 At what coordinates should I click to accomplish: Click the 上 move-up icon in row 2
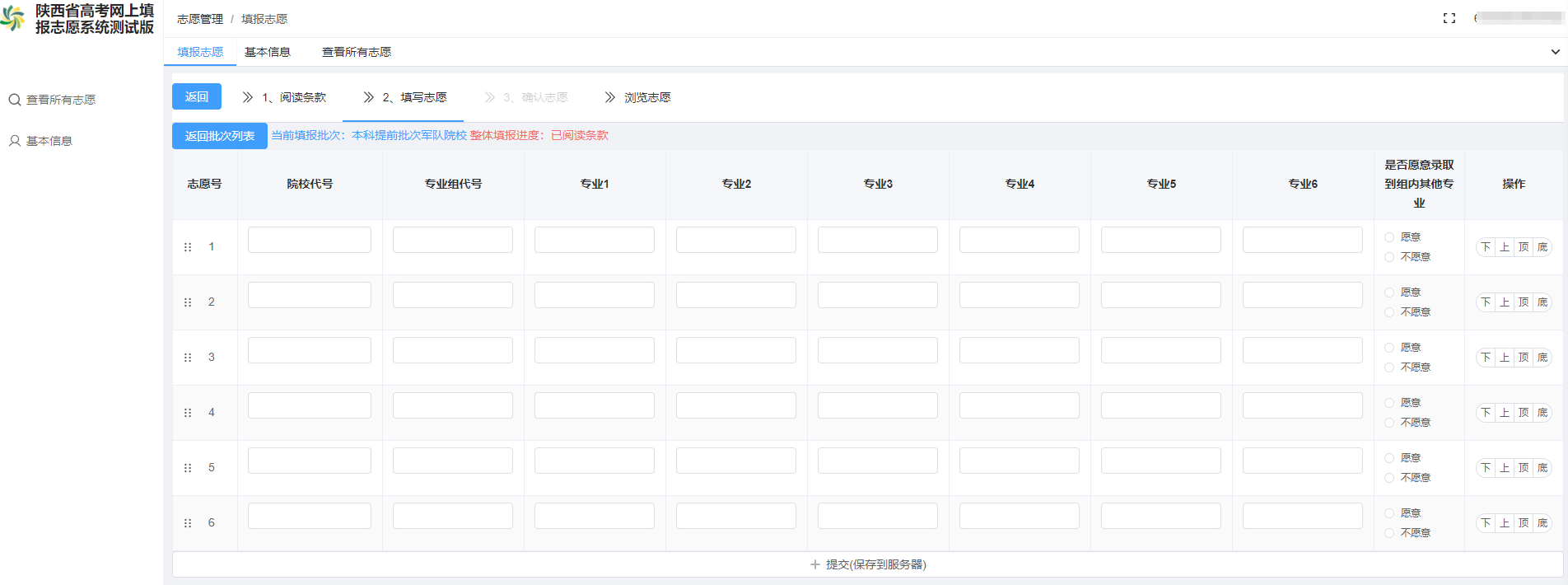(x=1505, y=302)
